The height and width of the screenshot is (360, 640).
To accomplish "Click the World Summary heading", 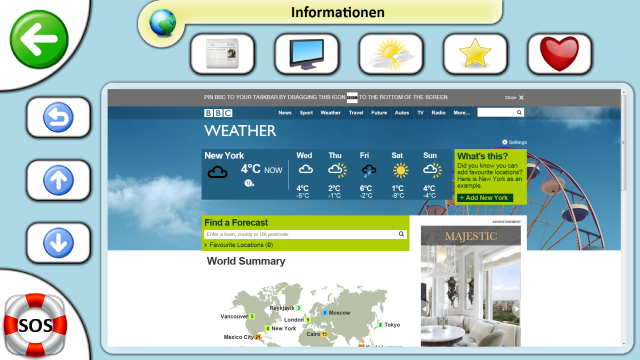I will coord(246,261).
